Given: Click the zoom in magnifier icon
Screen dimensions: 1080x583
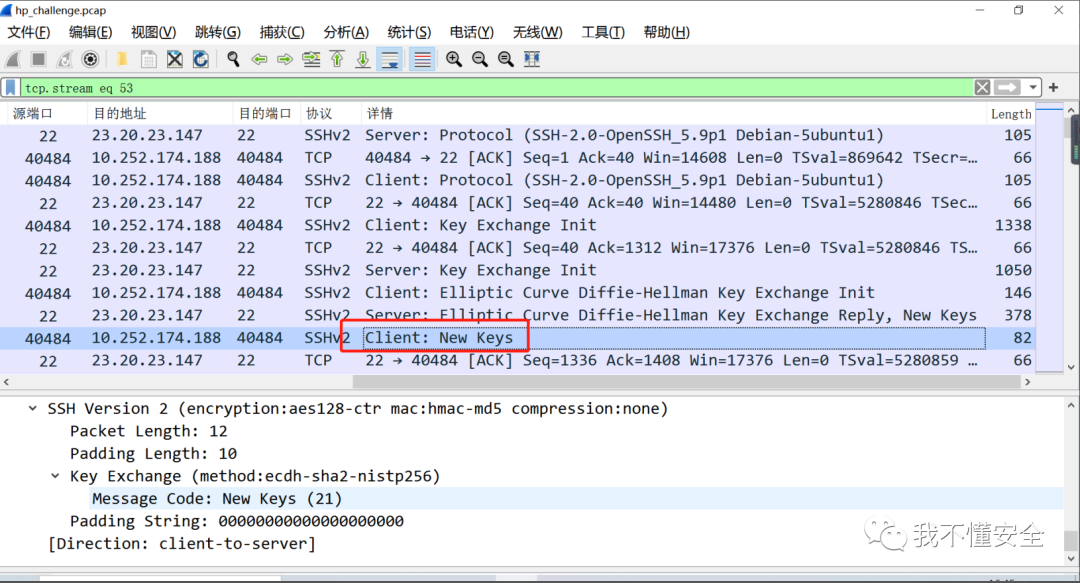Looking at the screenshot, I should click(454, 59).
